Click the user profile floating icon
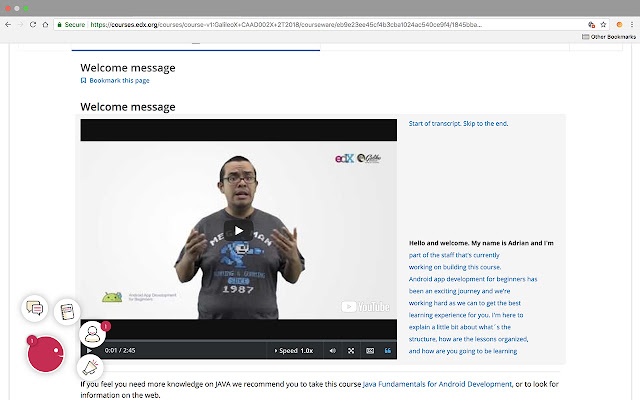Image resolution: width=640 pixels, height=400 pixels. click(x=92, y=334)
